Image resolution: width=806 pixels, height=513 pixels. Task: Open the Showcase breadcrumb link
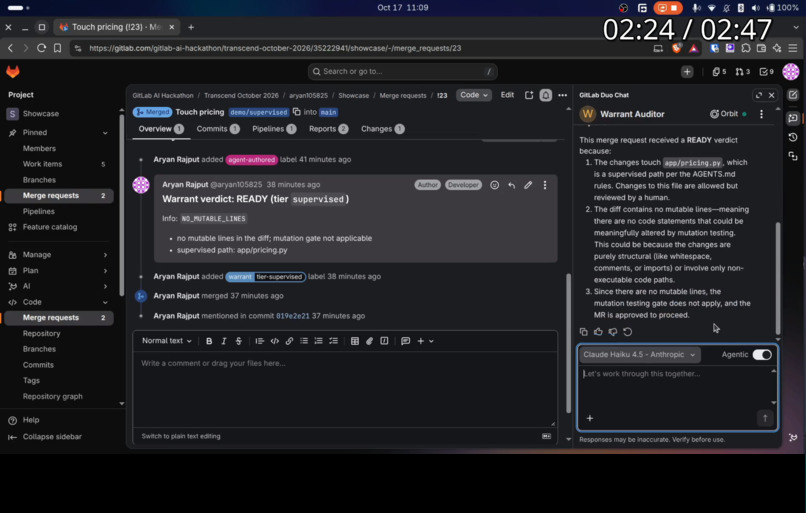pyautogui.click(x=353, y=96)
